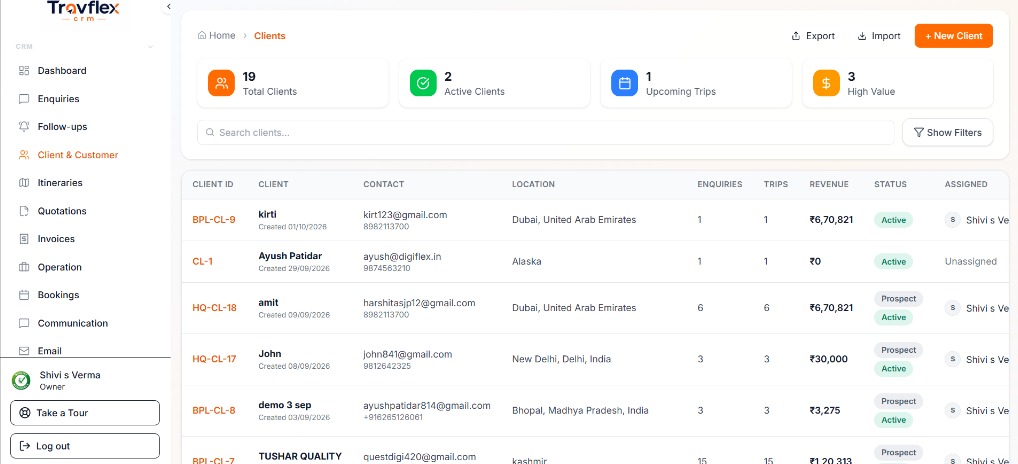
Task: Click Unassigned in Ayush Patidar's row
Action: [971, 262]
